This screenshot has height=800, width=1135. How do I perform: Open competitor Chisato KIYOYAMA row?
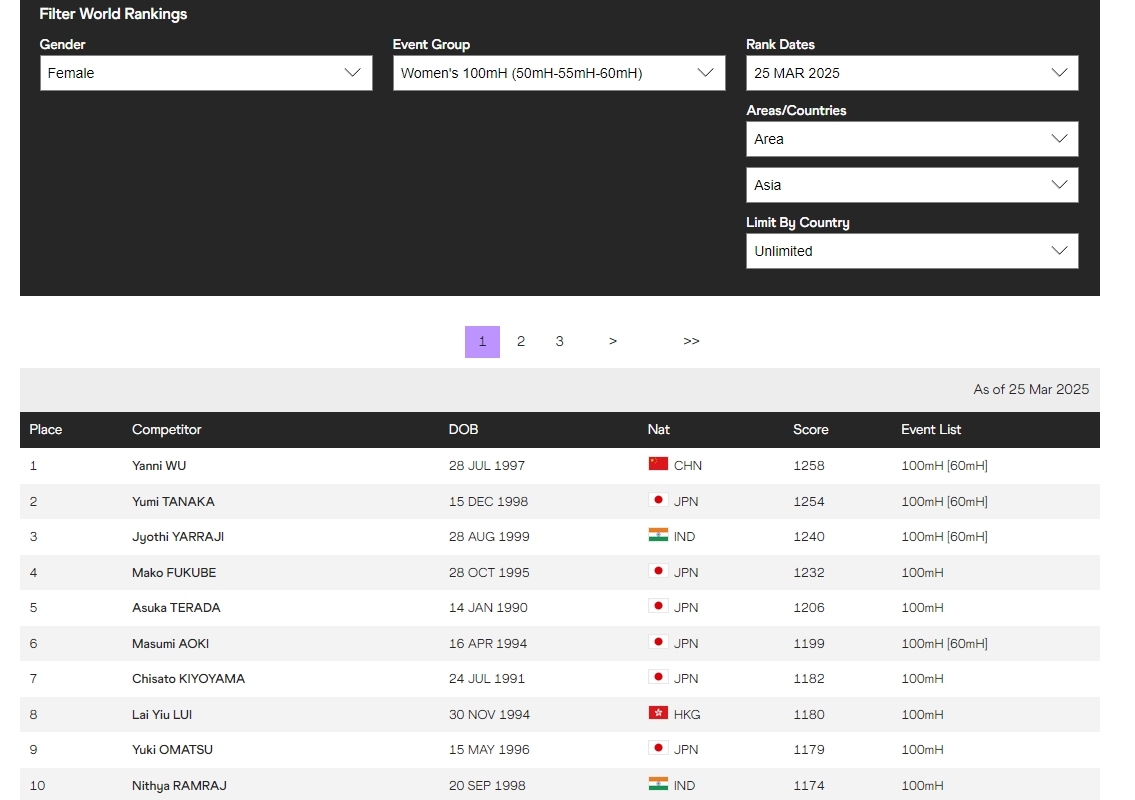560,679
